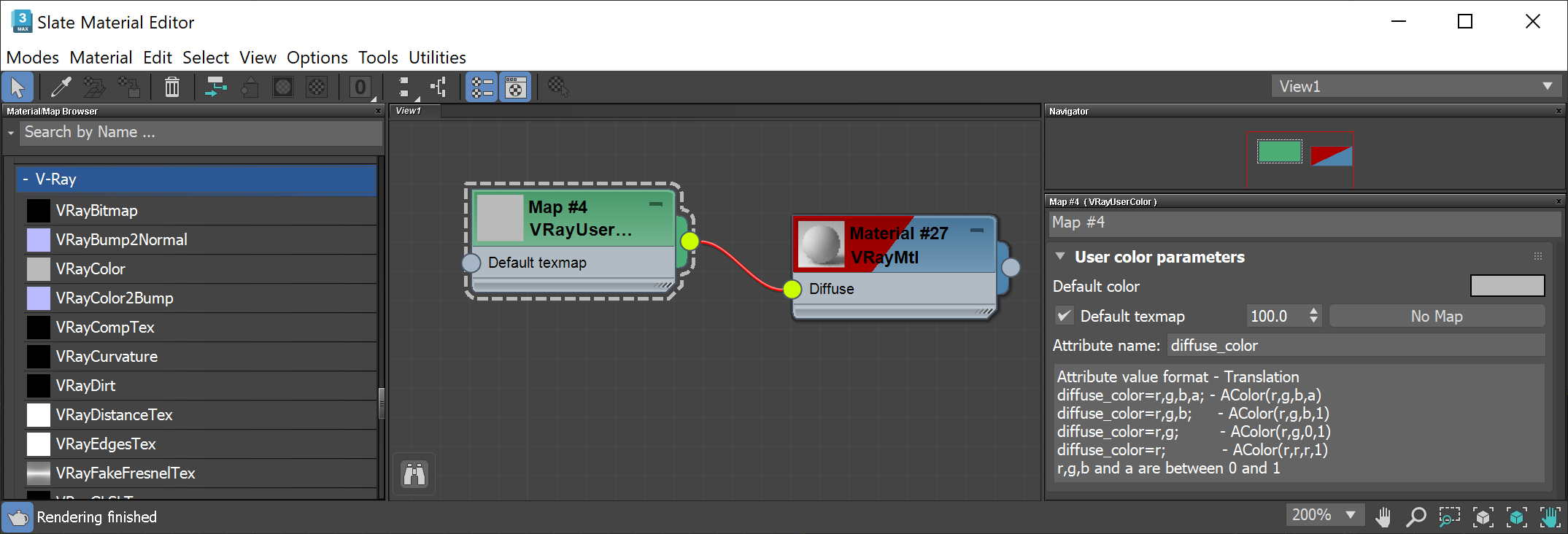Viewport: 1568px width, 534px height.
Task: Collapse the Map #4 node
Action: (x=656, y=204)
